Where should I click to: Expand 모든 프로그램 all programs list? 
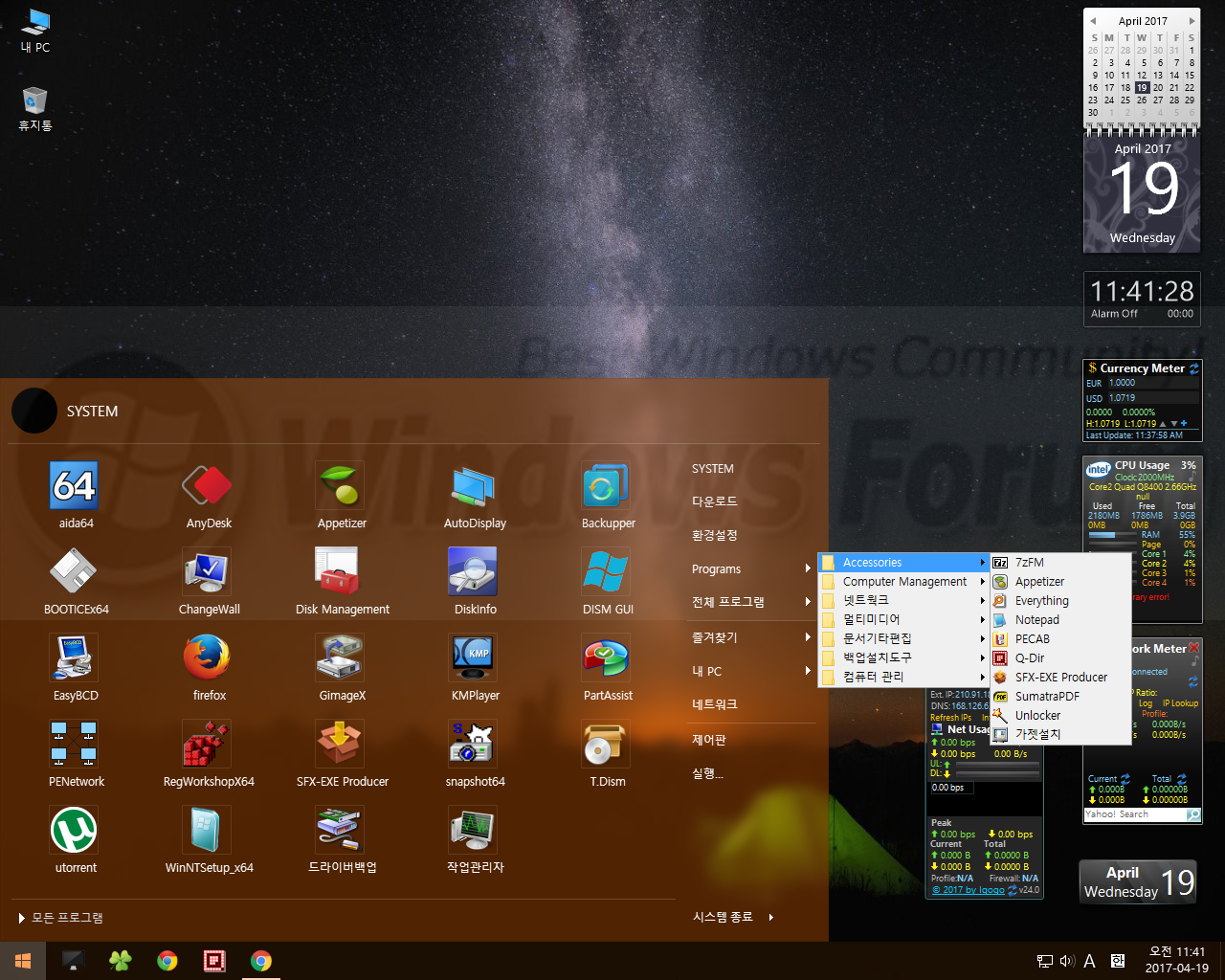(60, 918)
